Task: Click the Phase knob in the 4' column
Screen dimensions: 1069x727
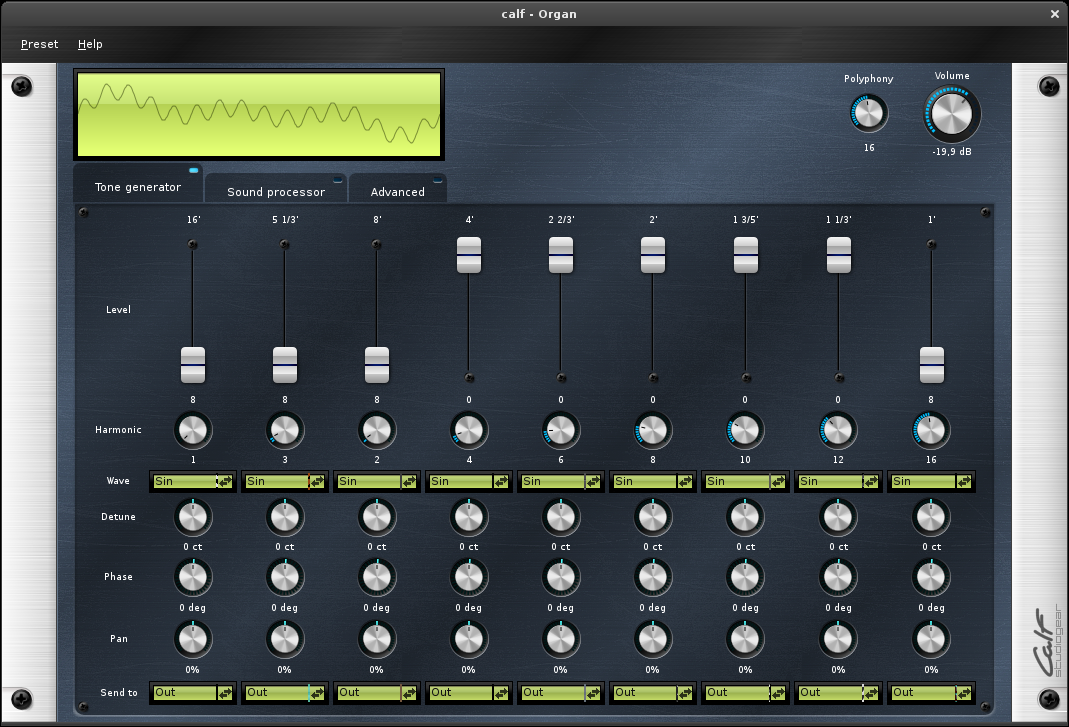Action: click(469, 578)
